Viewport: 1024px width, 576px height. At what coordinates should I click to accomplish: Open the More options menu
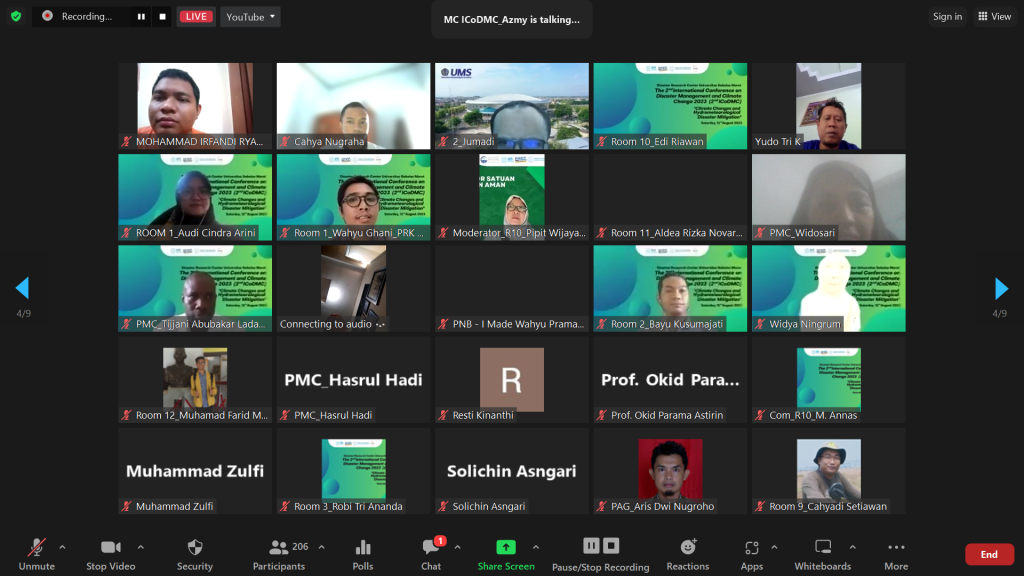(896, 553)
